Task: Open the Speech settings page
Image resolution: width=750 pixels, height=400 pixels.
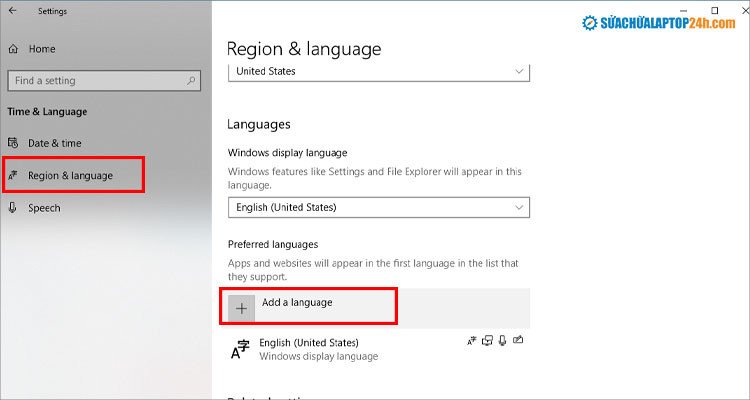Action: point(44,208)
